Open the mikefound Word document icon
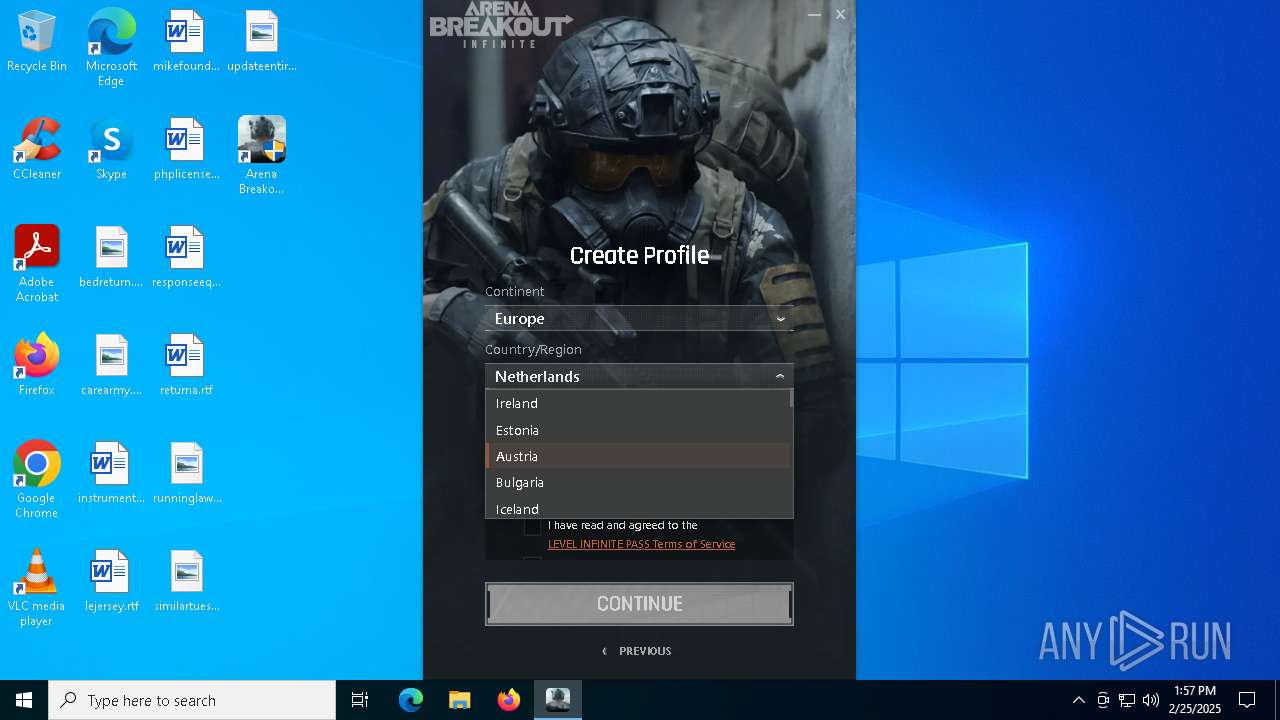This screenshot has width=1280, height=720. click(x=186, y=41)
